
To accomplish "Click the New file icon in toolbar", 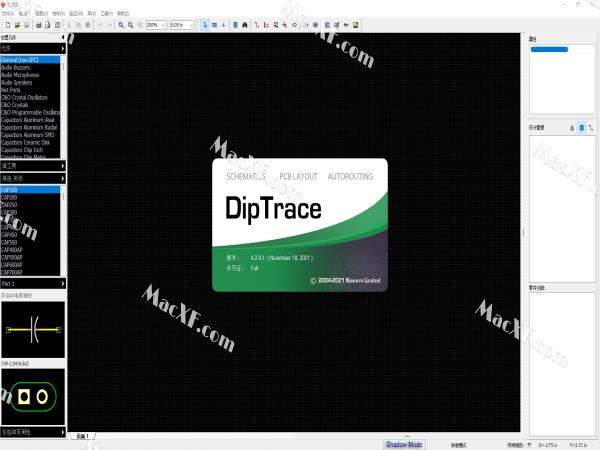I will (x=8, y=25).
